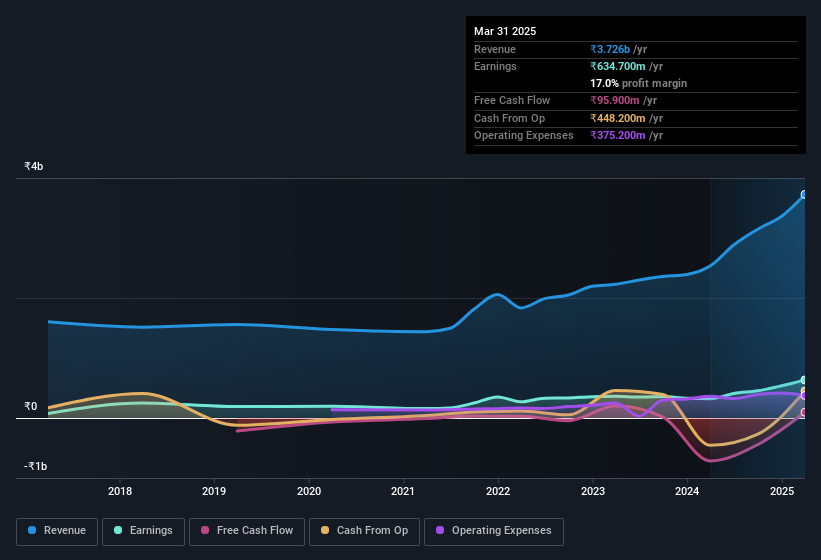The width and height of the screenshot is (821, 560).
Task: Select the 2023 x-axis label
Action: [593, 491]
